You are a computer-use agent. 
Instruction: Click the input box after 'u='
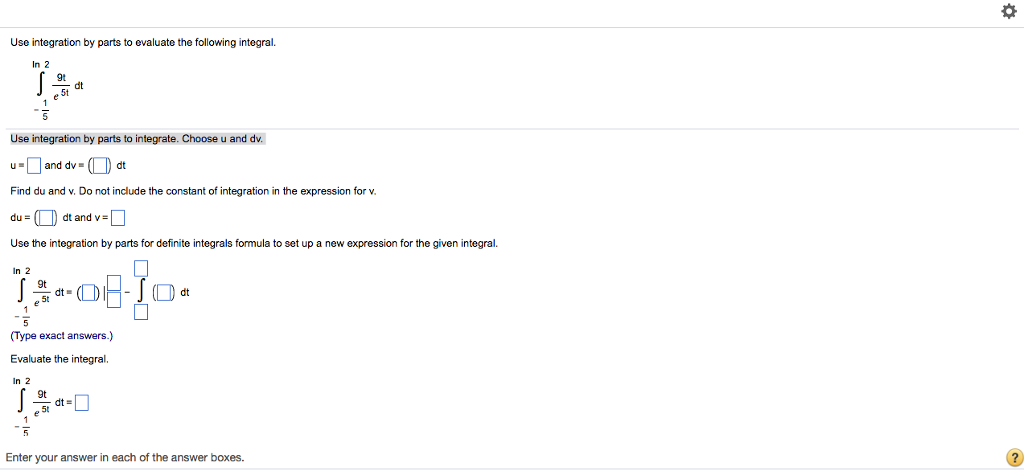pyautogui.click(x=34, y=165)
